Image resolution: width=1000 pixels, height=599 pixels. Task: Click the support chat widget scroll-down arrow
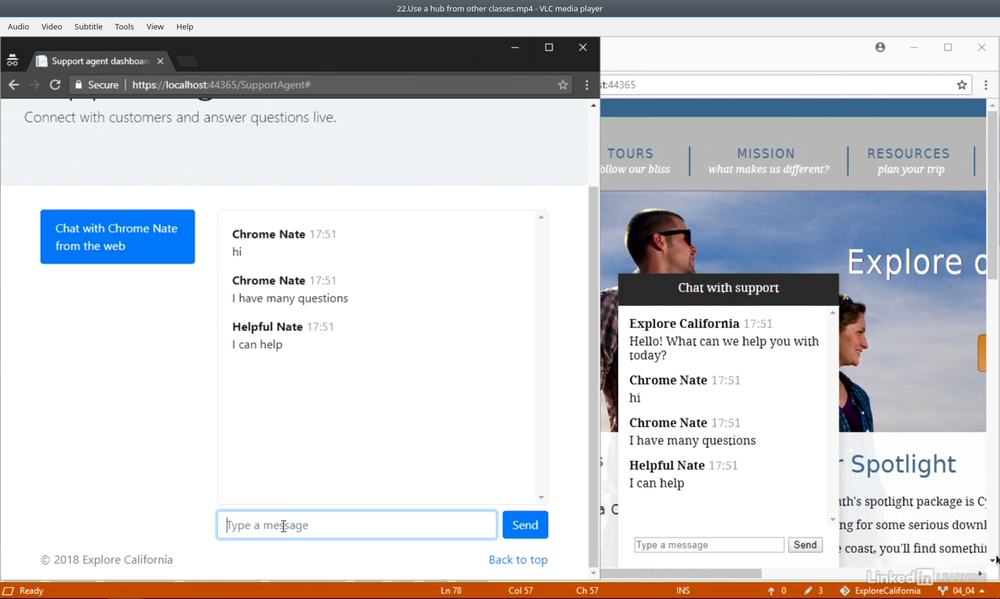[832, 520]
